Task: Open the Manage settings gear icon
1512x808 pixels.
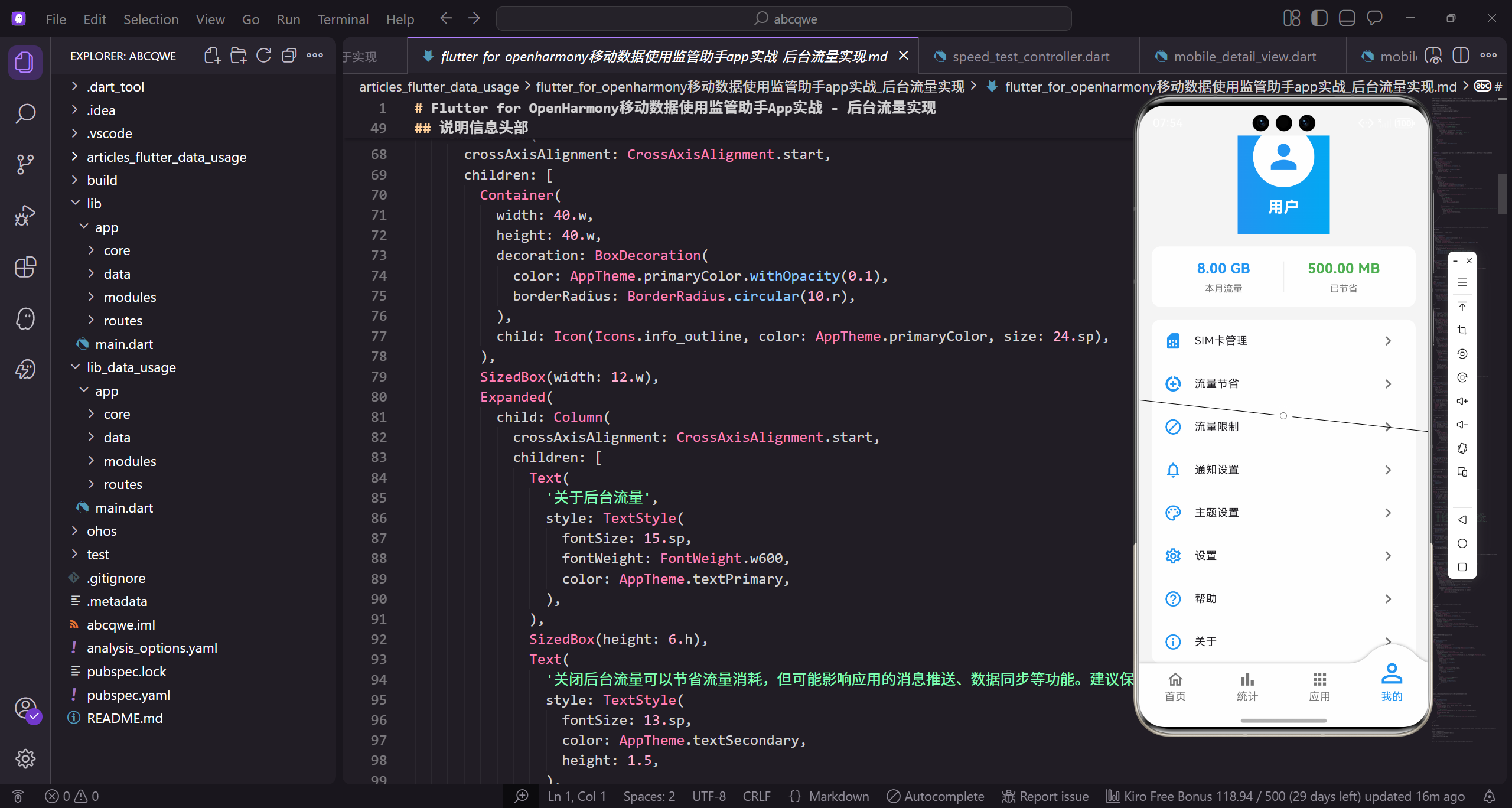Action: 25,758
